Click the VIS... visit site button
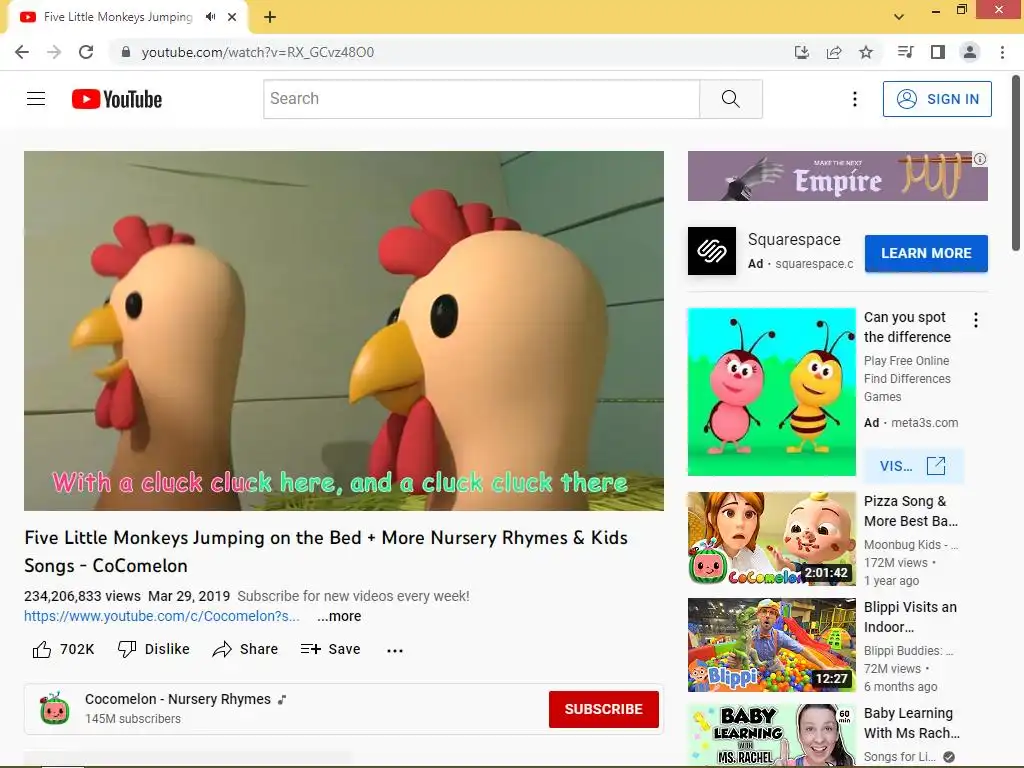This screenshot has width=1024, height=768. (x=912, y=466)
